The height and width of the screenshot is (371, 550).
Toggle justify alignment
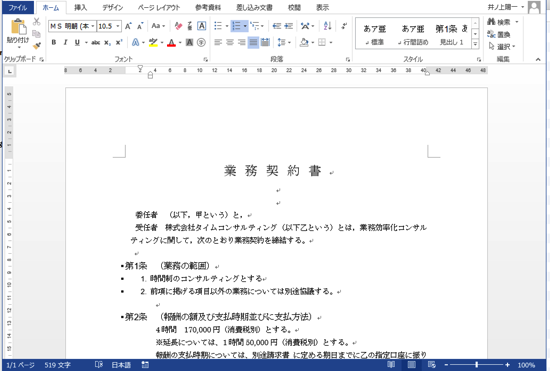click(253, 42)
